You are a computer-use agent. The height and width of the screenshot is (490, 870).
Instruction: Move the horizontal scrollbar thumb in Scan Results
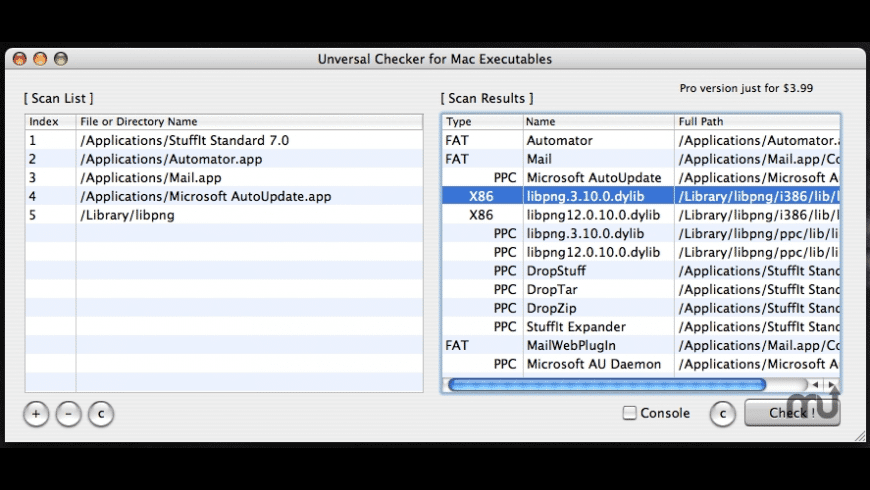point(607,385)
